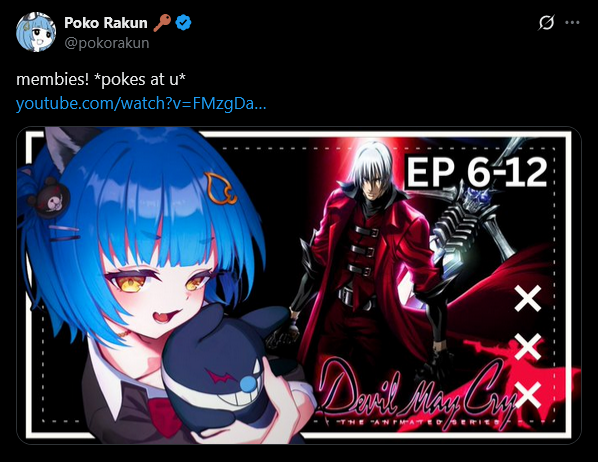Click the blue verified checkmark badge

click(x=183, y=23)
